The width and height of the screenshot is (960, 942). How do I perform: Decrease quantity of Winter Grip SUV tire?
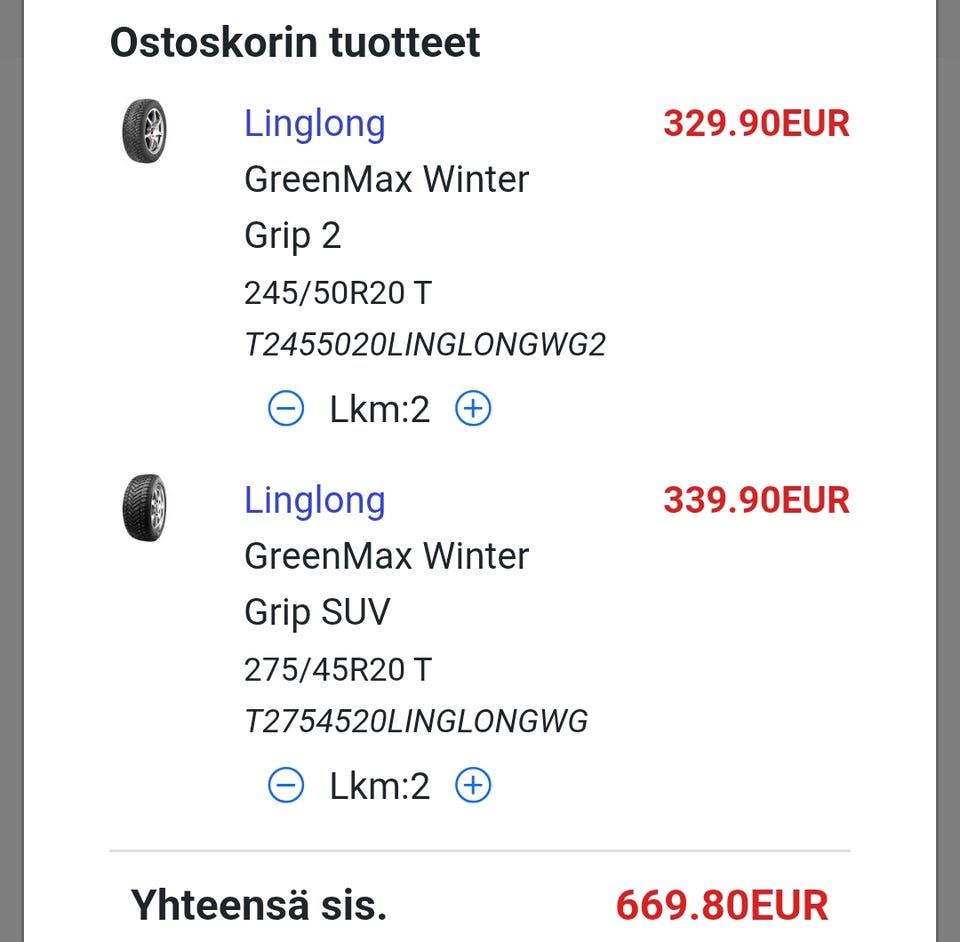286,786
